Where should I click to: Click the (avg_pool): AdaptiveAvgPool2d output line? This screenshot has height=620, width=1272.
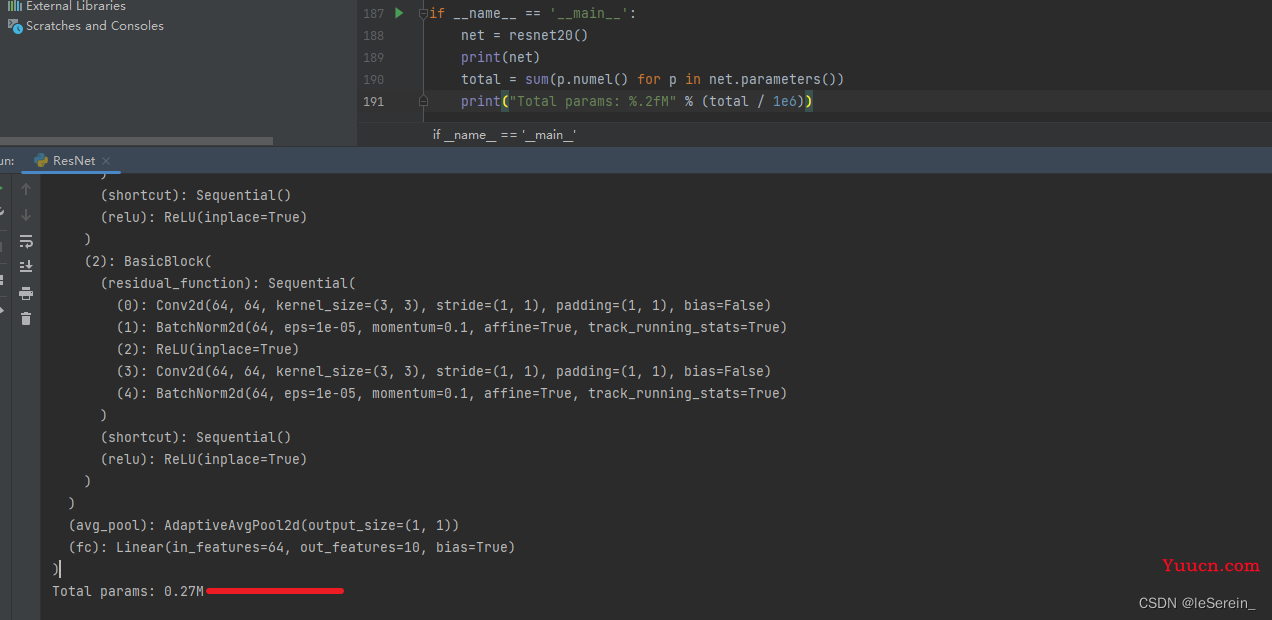pyautogui.click(x=264, y=525)
